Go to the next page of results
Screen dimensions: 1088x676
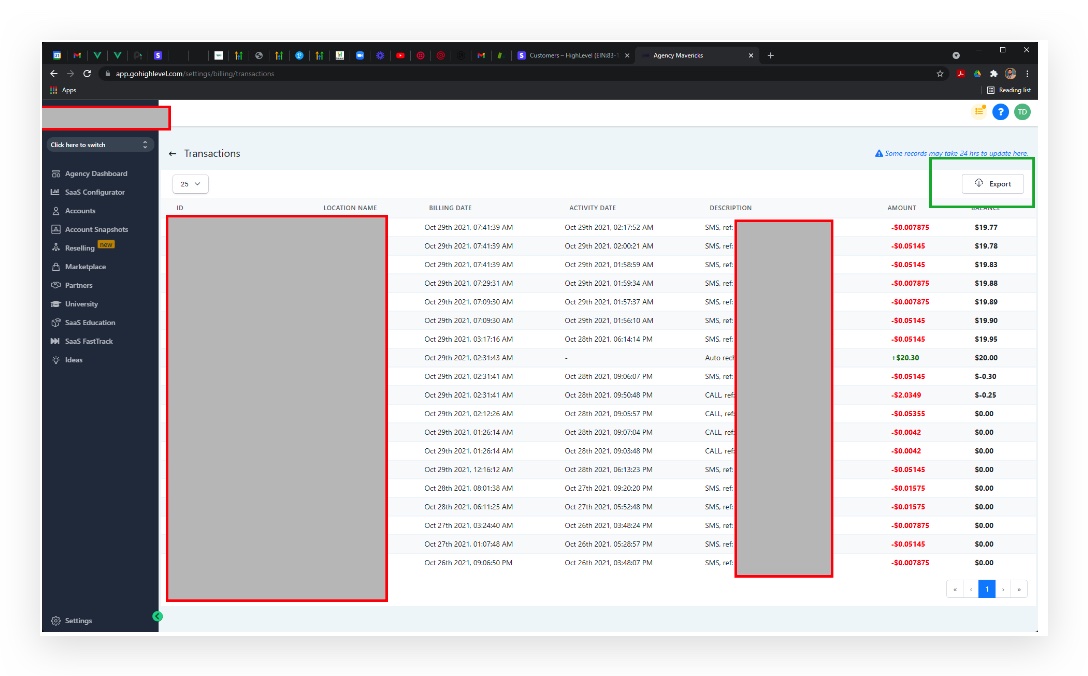point(1003,589)
